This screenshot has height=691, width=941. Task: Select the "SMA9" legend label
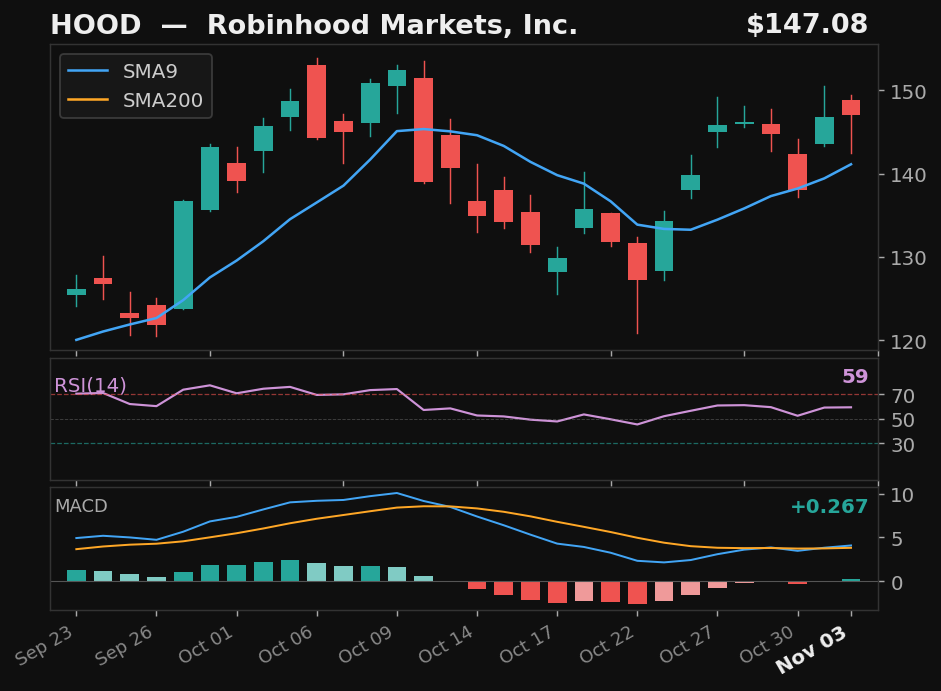click(x=150, y=71)
